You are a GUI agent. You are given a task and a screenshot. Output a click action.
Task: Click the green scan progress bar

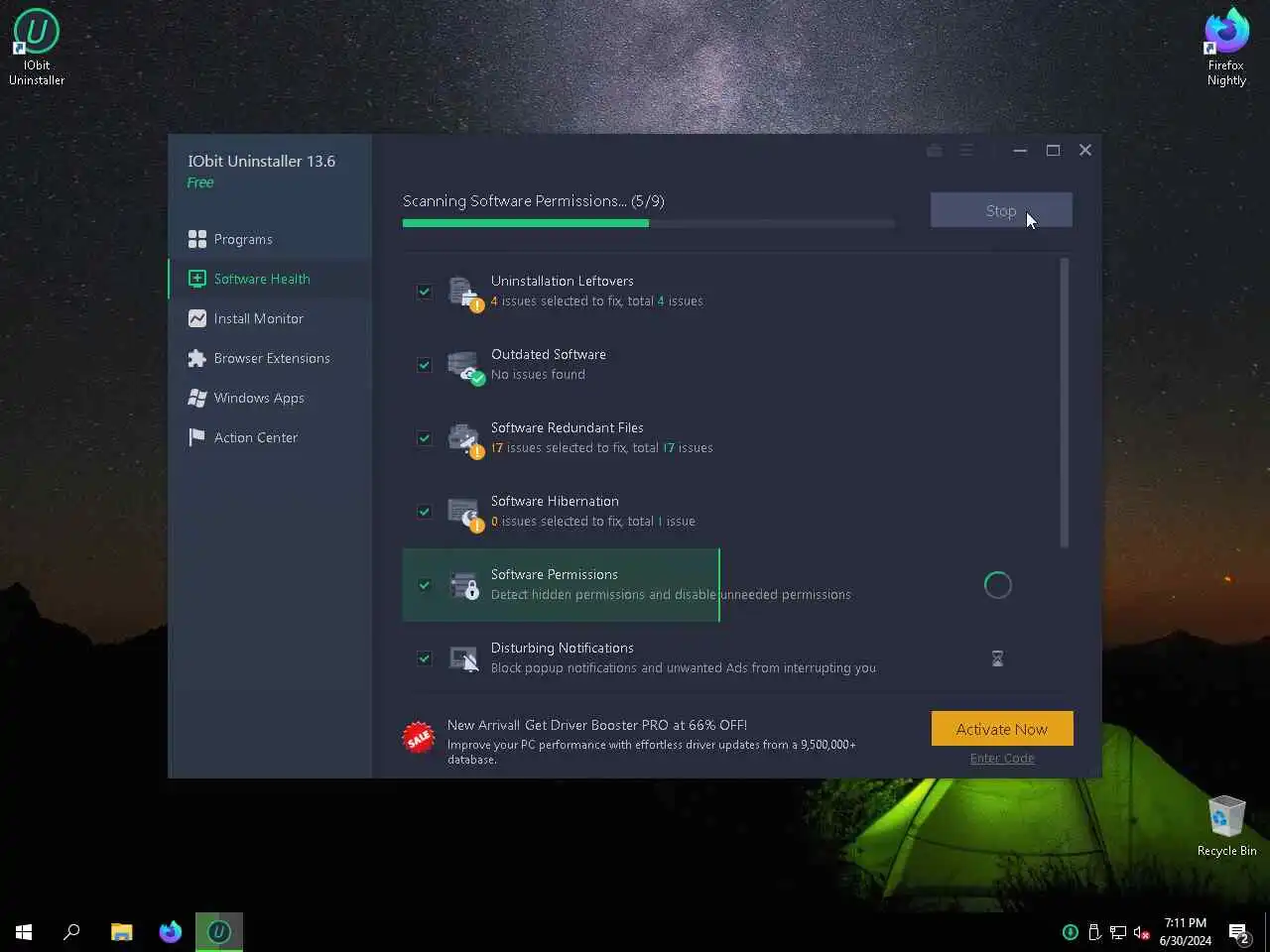[x=526, y=223]
